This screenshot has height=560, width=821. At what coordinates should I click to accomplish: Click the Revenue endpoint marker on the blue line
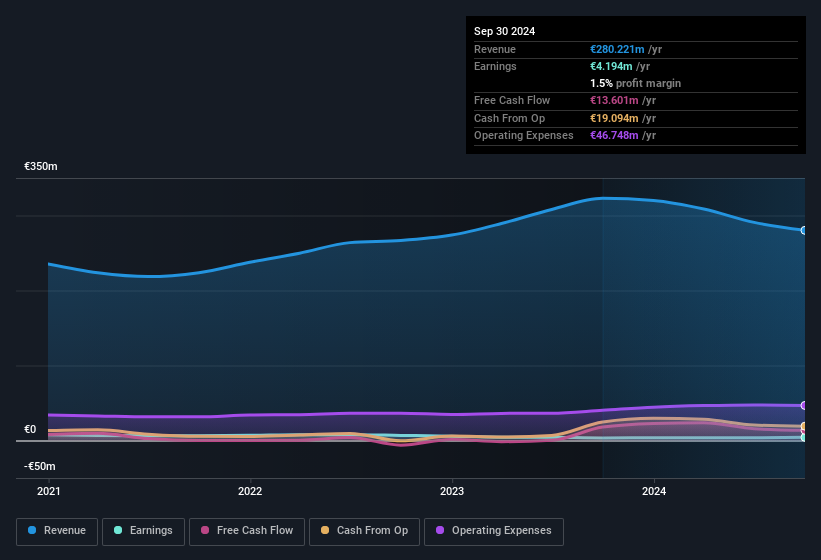coord(804,230)
